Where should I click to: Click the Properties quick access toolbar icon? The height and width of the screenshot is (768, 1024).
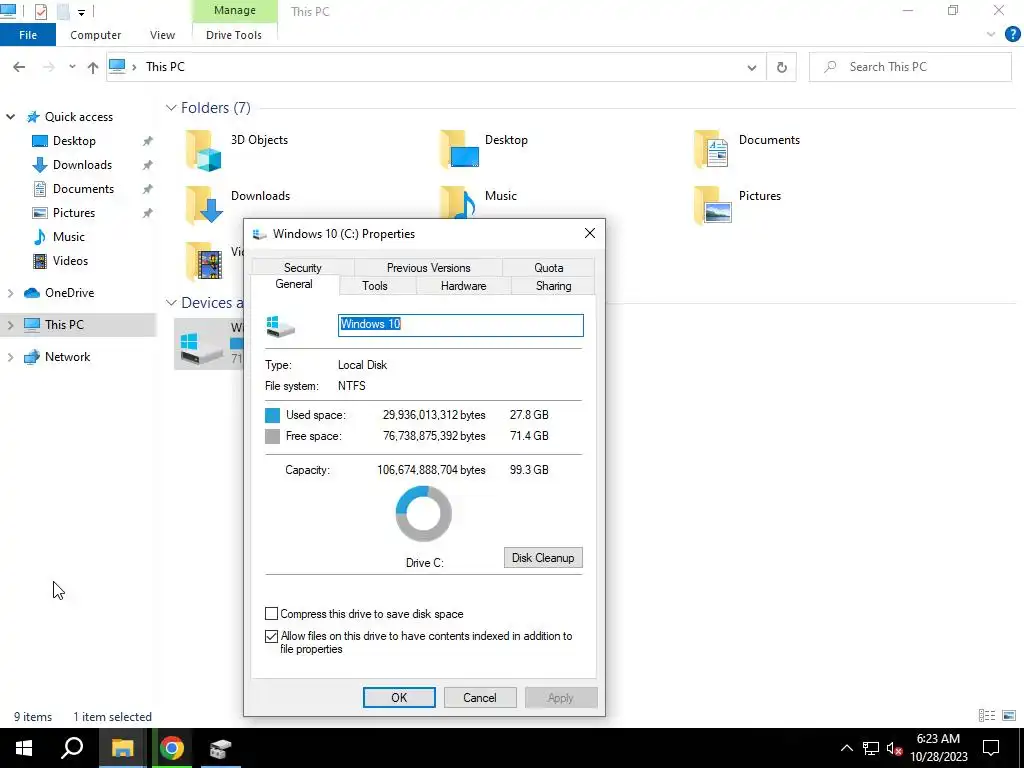click(40, 11)
